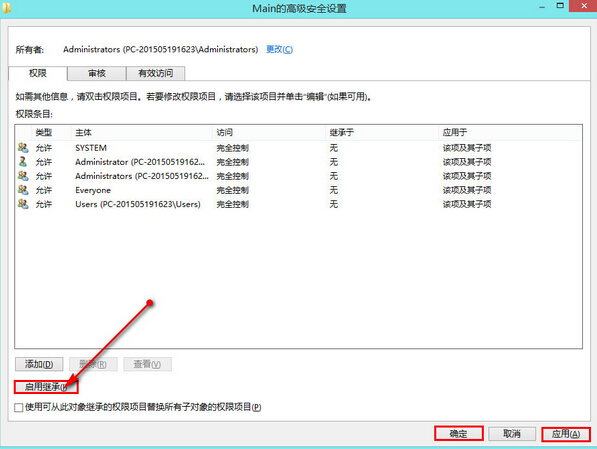Click the Administrator row user icon
Screen dimensions: 597x449
[23, 161]
